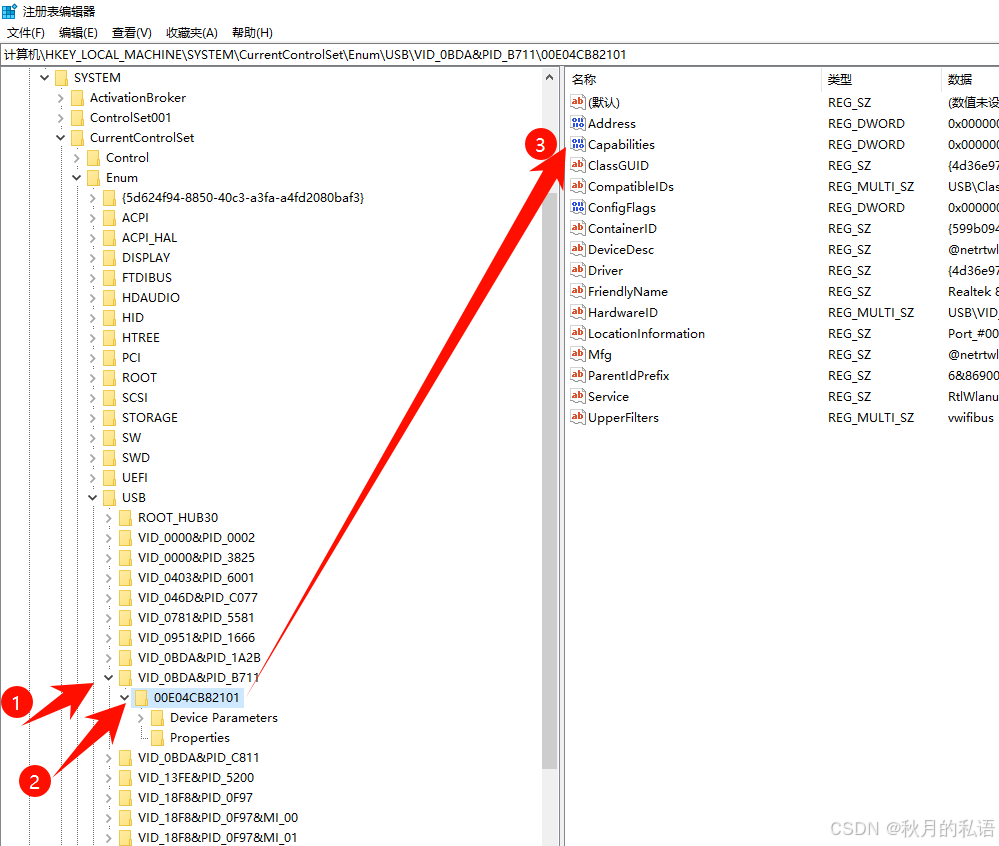Select the ROOT_HUB30 folder icon
Screen dimensions: 999x846
[126, 517]
